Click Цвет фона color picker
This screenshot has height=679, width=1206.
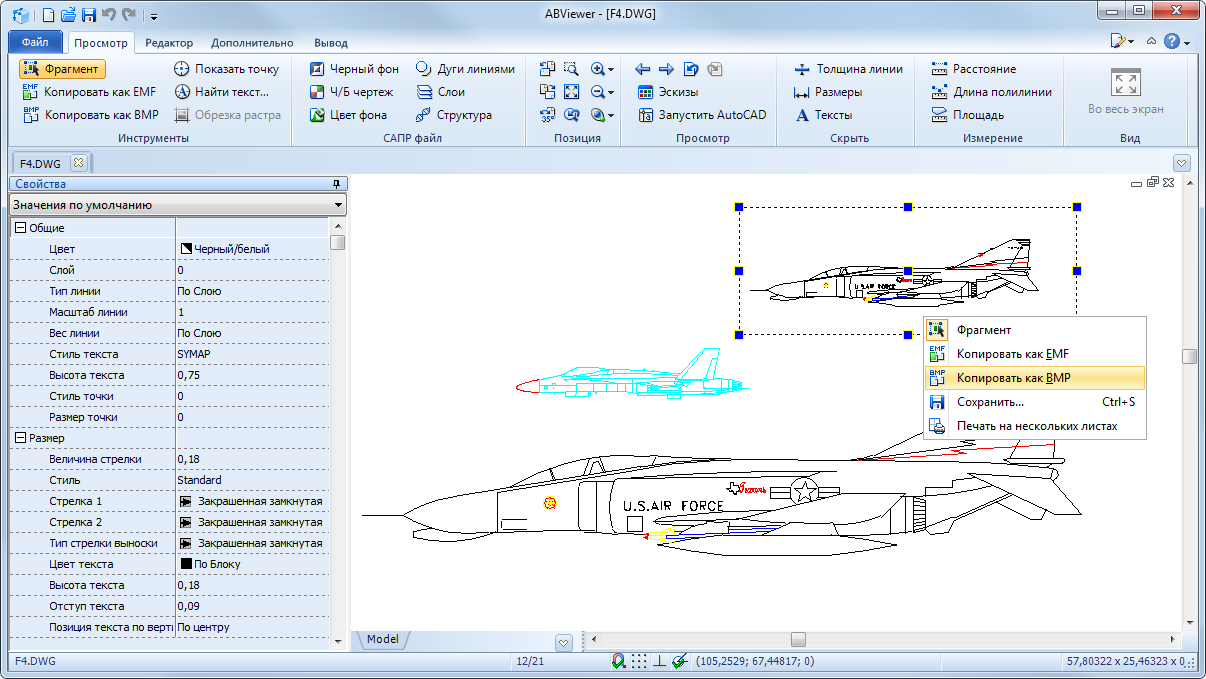click(347, 115)
